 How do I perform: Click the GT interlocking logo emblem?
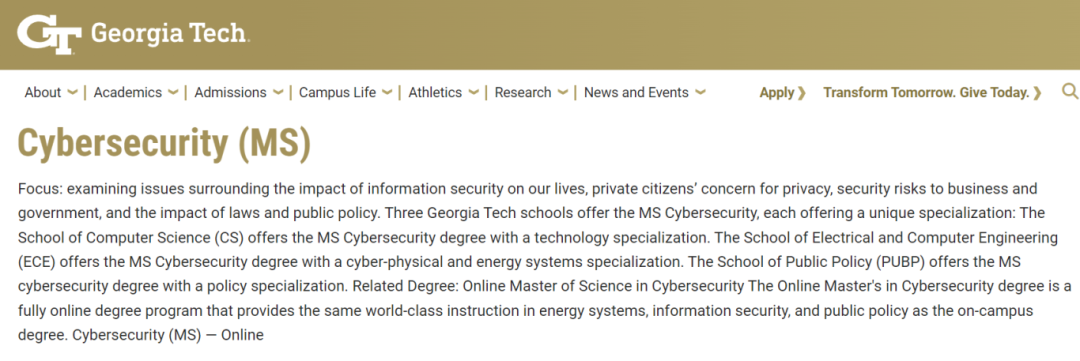click(50, 34)
